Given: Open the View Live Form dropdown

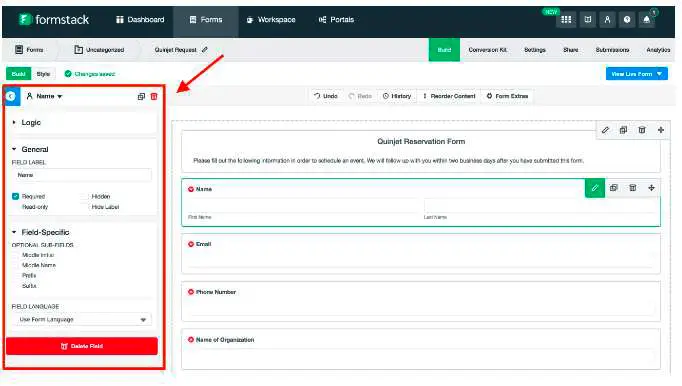Looking at the screenshot, I should tap(636, 74).
